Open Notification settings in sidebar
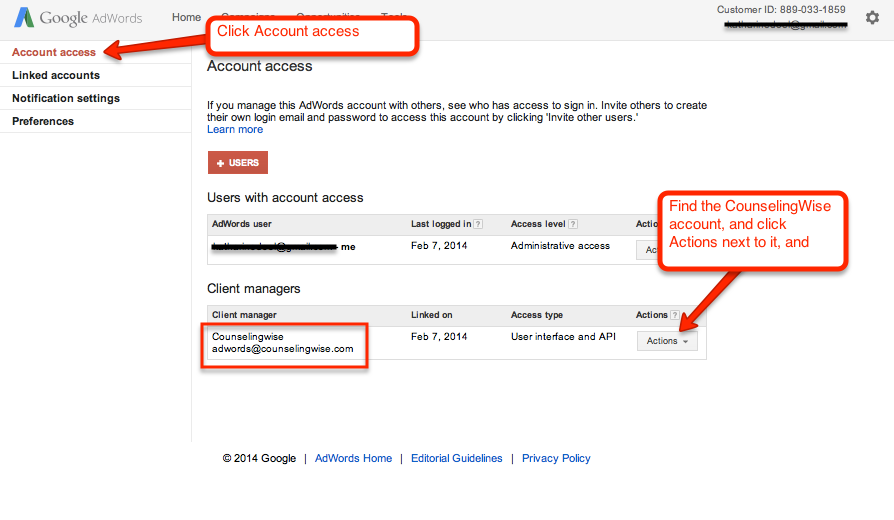This screenshot has width=894, height=520. (66, 98)
